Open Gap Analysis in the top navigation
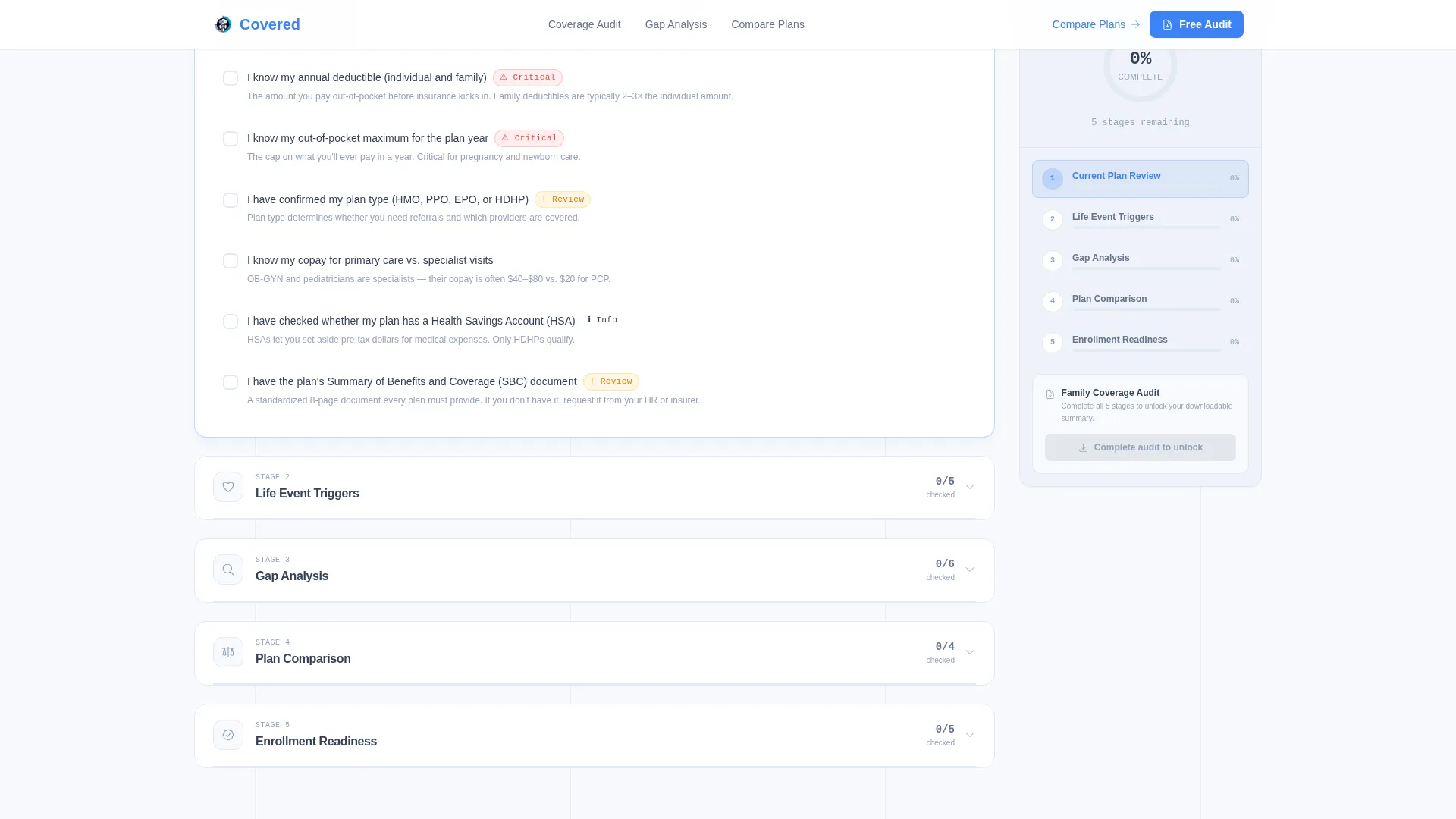This screenshot has width=1456, height=819. pos(676,24)
